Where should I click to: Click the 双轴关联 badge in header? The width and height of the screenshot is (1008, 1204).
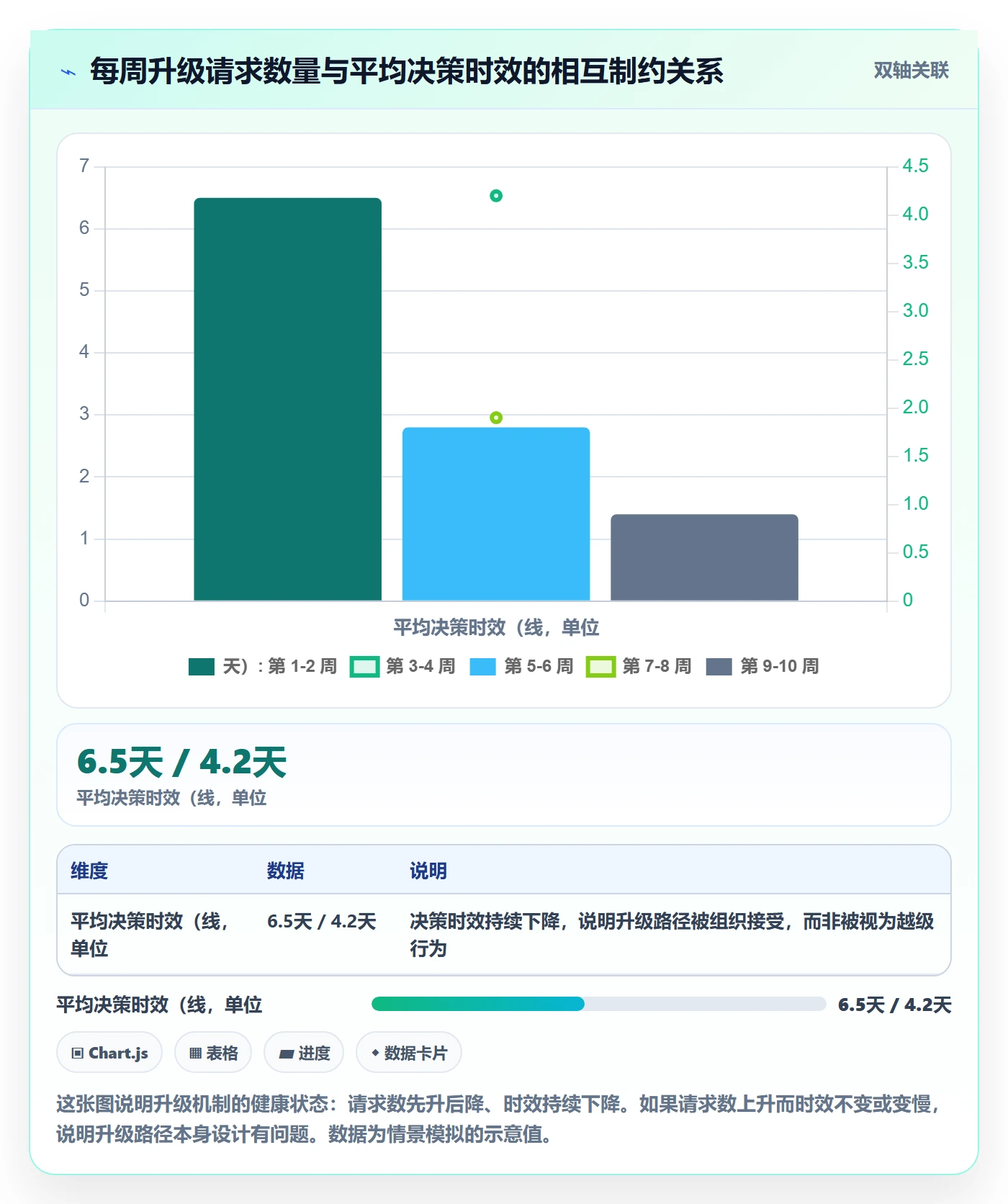click(911, 71)
